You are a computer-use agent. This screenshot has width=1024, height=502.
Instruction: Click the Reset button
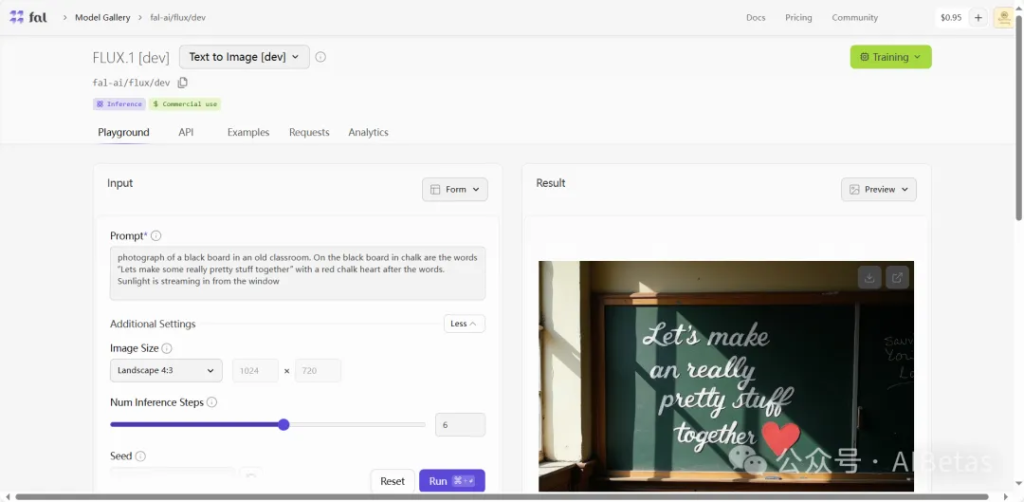pos(392,481)
